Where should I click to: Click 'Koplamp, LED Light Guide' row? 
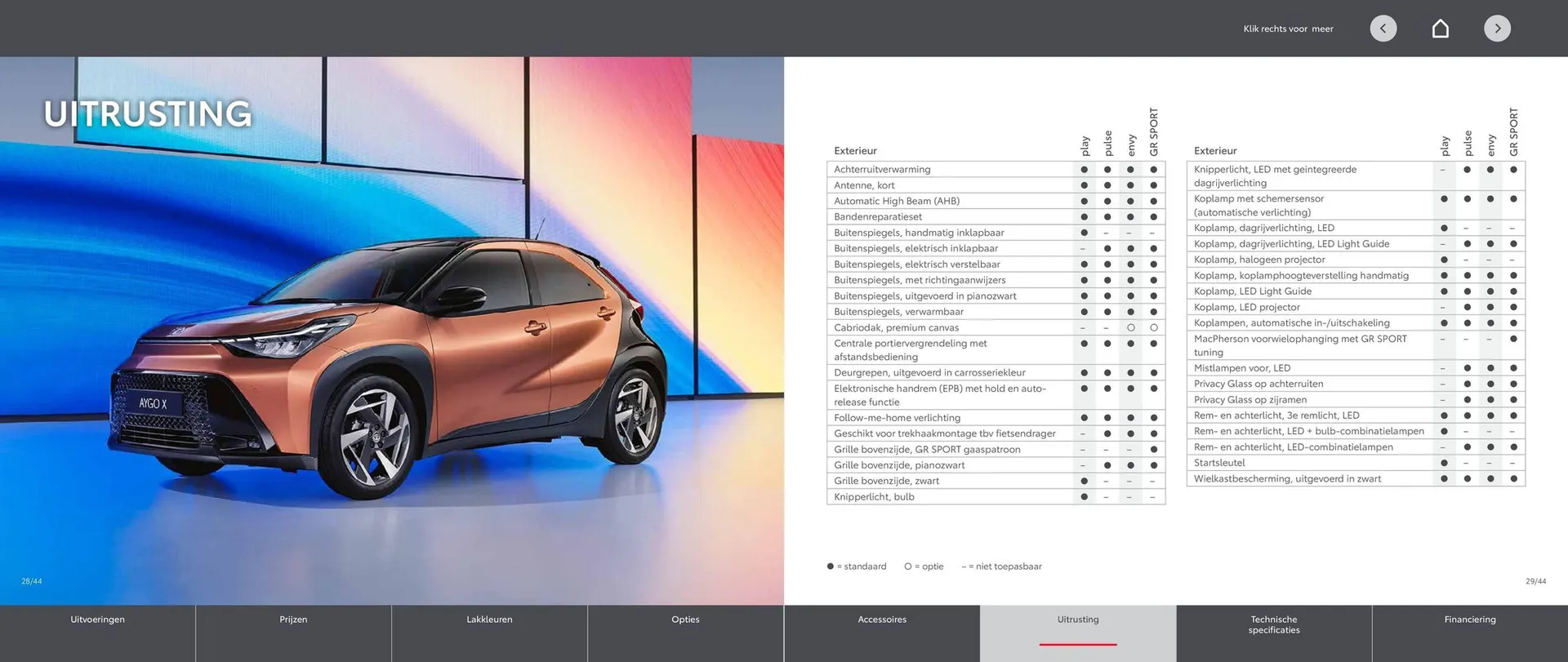point(1356,291)
